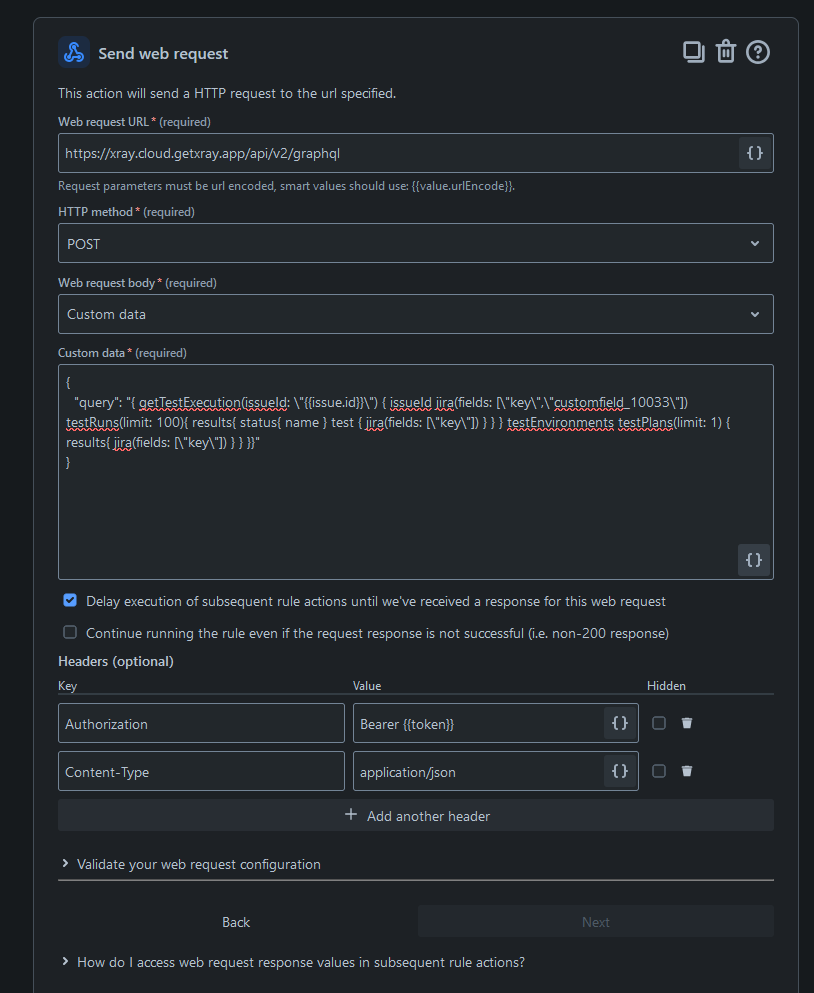814x993 pixels.
Task: Delete the Send web request action
Action: pyautogui.click(x=726, y=52)
